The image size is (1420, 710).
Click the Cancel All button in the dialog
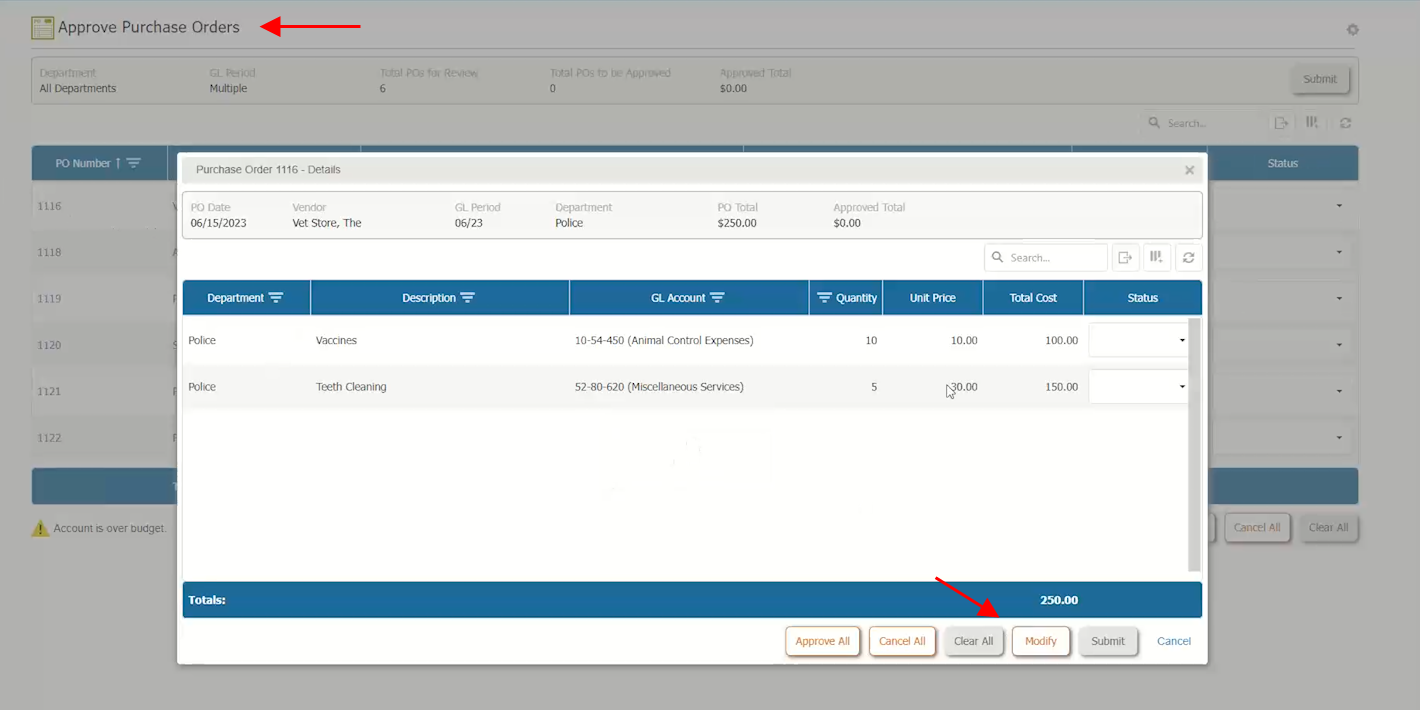(902, 641)
